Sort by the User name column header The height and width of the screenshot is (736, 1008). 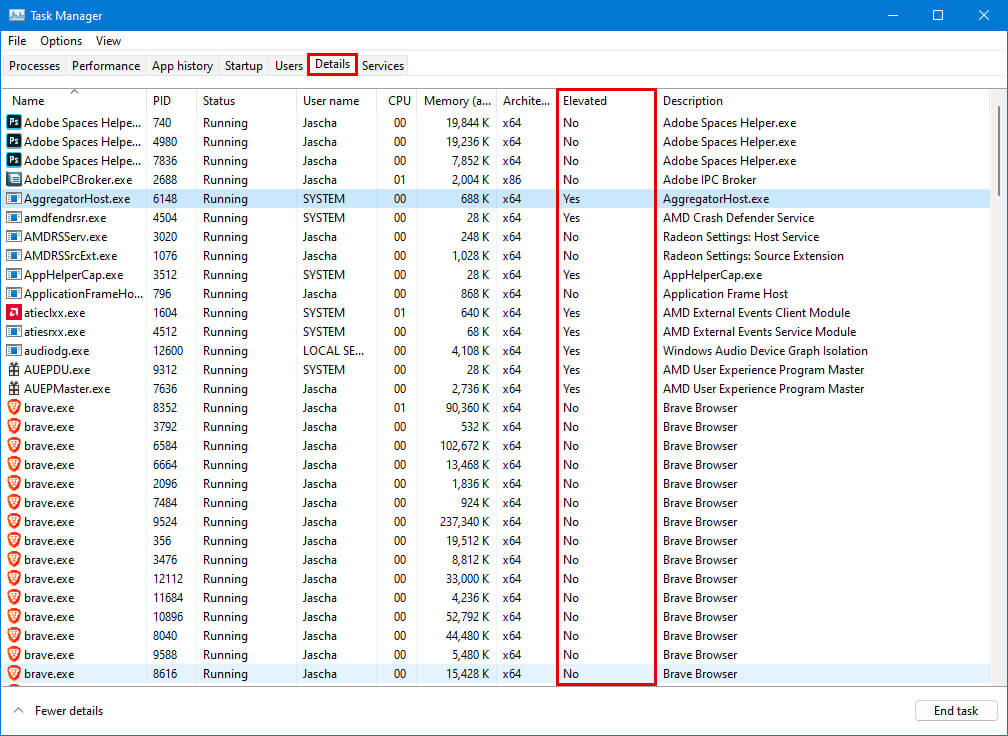[x=337, y=100]
